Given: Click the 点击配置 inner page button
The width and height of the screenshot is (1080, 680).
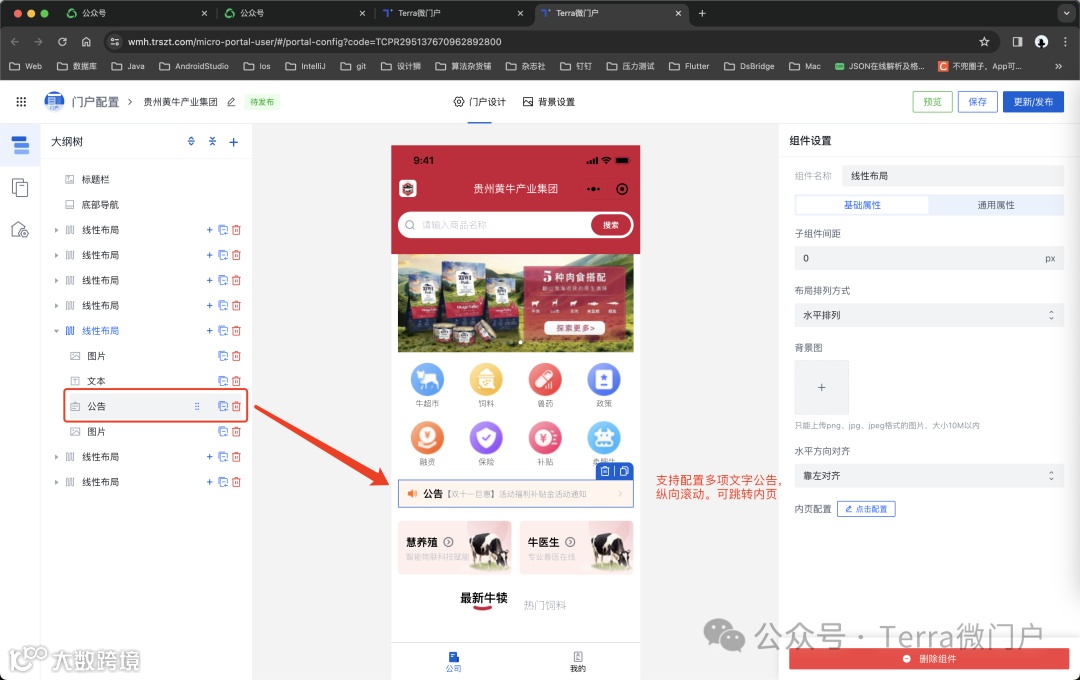Looking at the screenshot, I should [x=866, y=509].
